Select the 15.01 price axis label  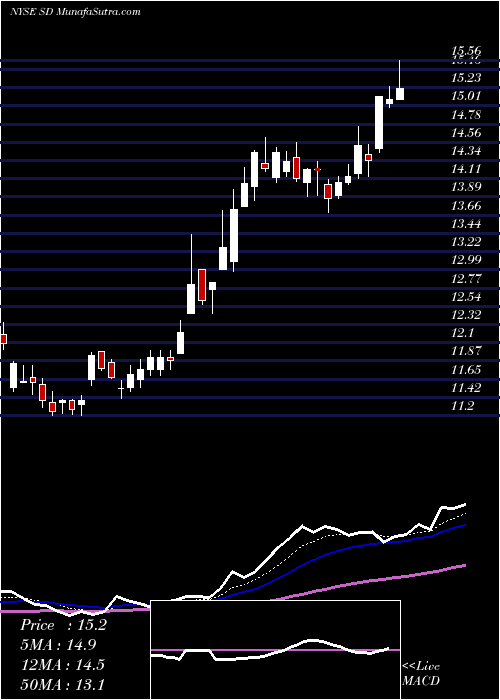click(x=466, y=96)
